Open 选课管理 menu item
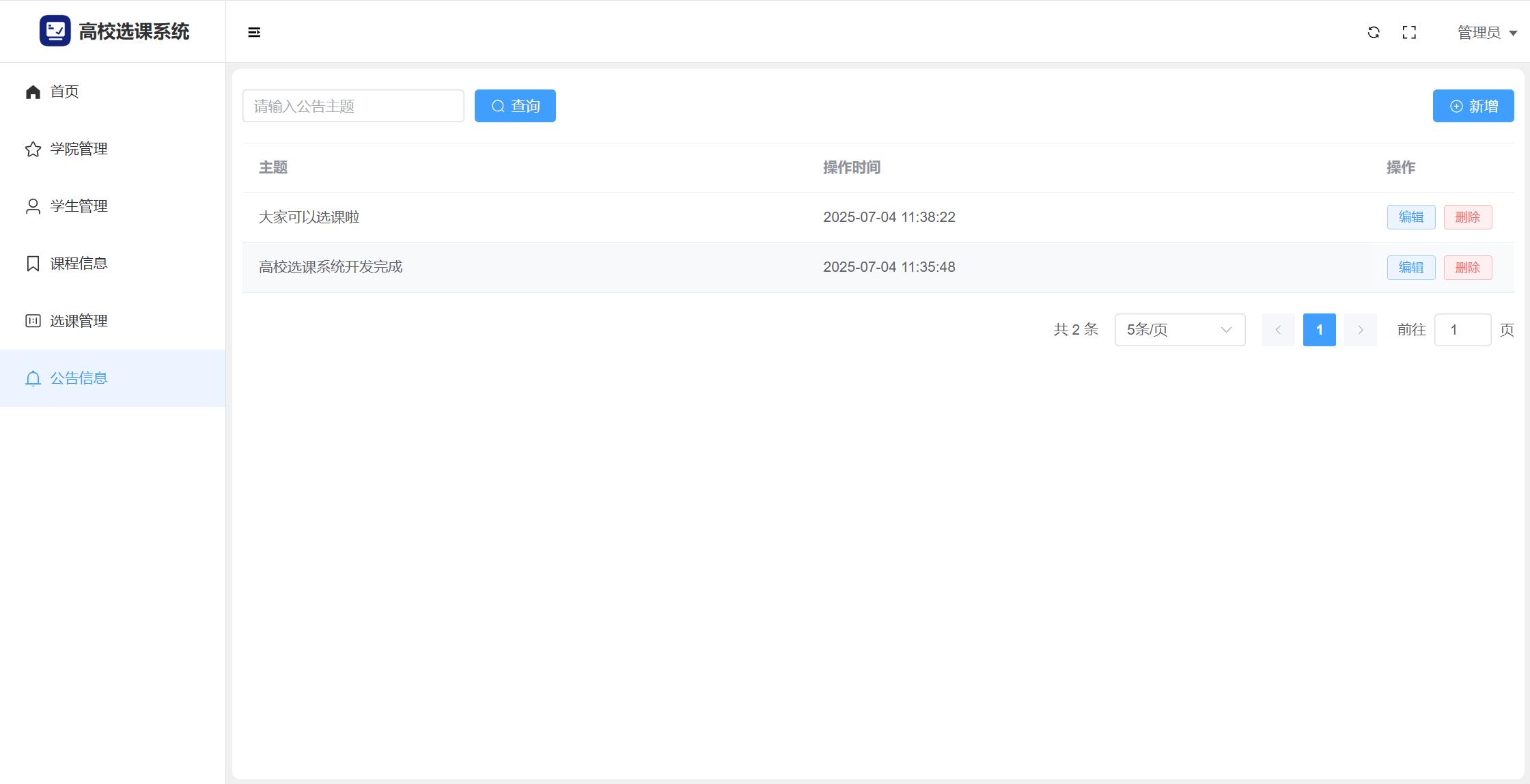The height and width of the screenshot is (784, 1530). point(79,321)
